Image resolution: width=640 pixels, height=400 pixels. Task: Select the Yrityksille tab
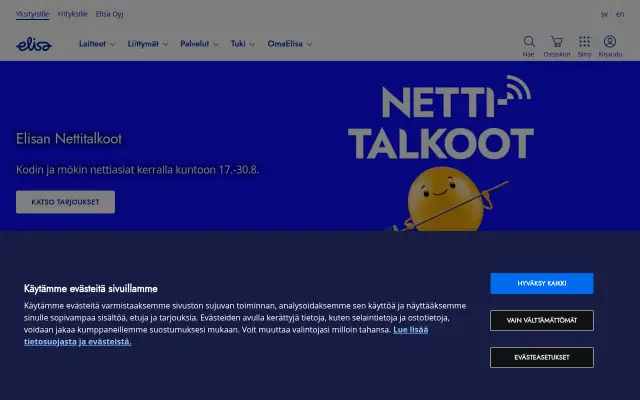72,14
